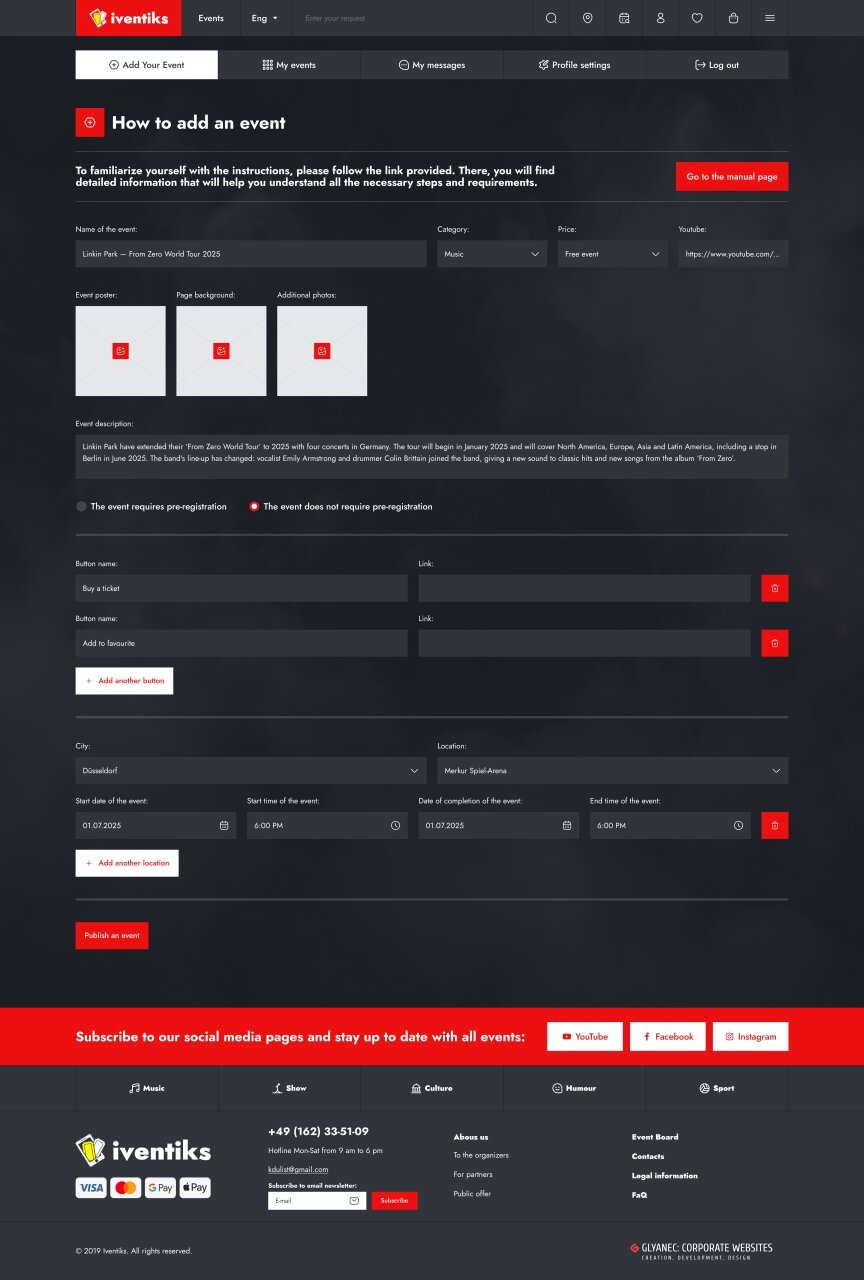Screen dimensions: 864x1280
Task: Click Link field beside Buy a ticket
Action: [x=584, y=588]
